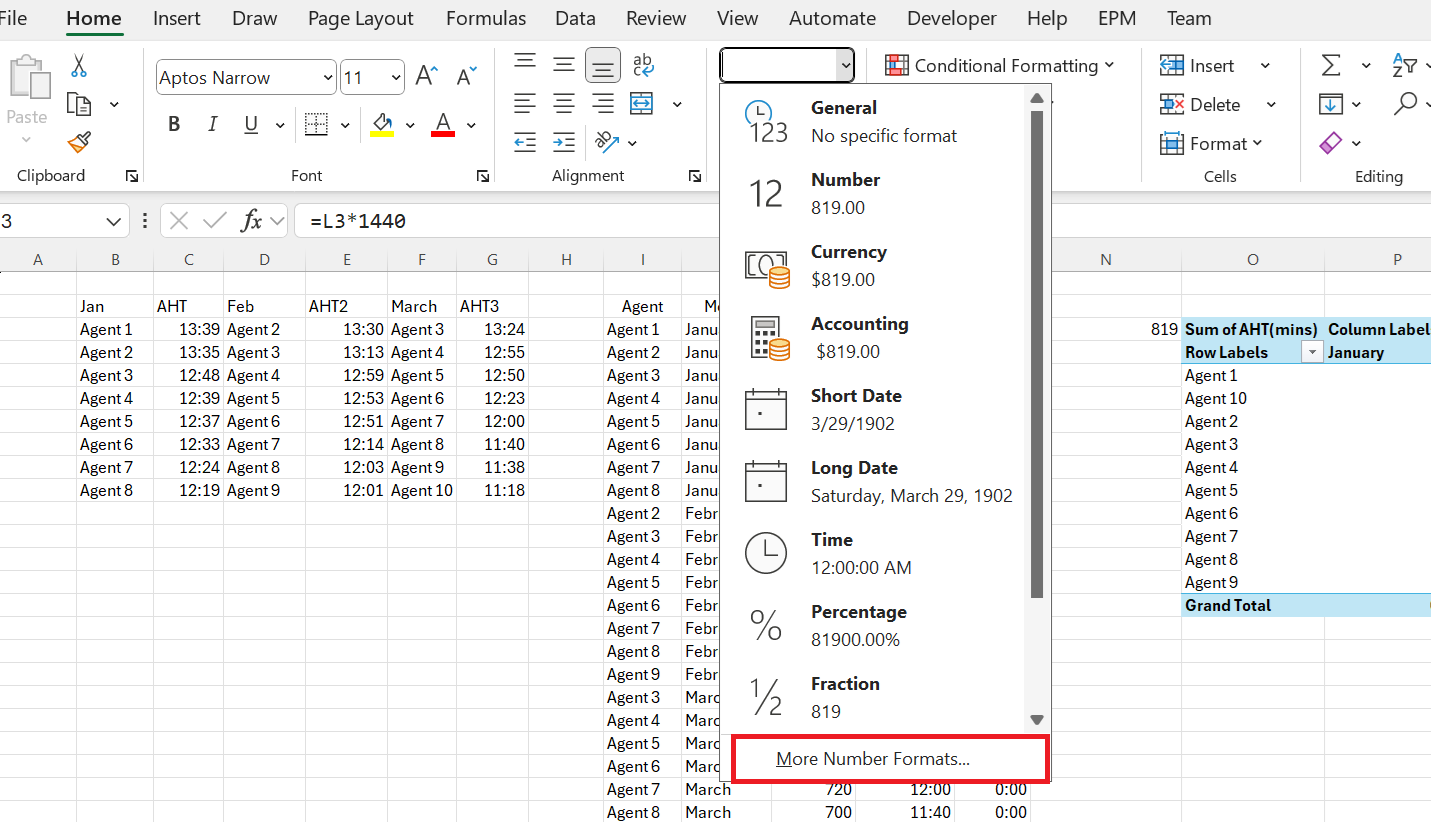Screen dimensions: 1431x822
Task: Open the Font Color dropdown arrow
Action: pyautogui.click(x=471, y=126)
